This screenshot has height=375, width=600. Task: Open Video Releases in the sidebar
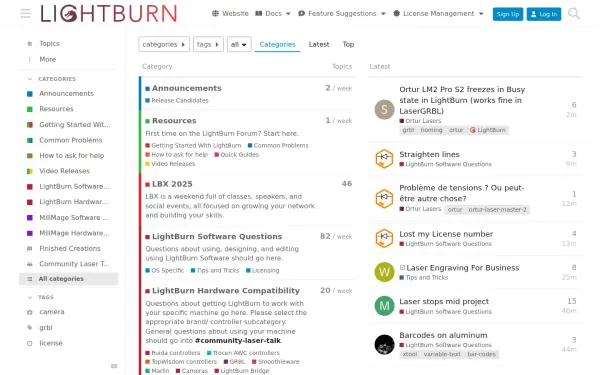pos(64,171)
